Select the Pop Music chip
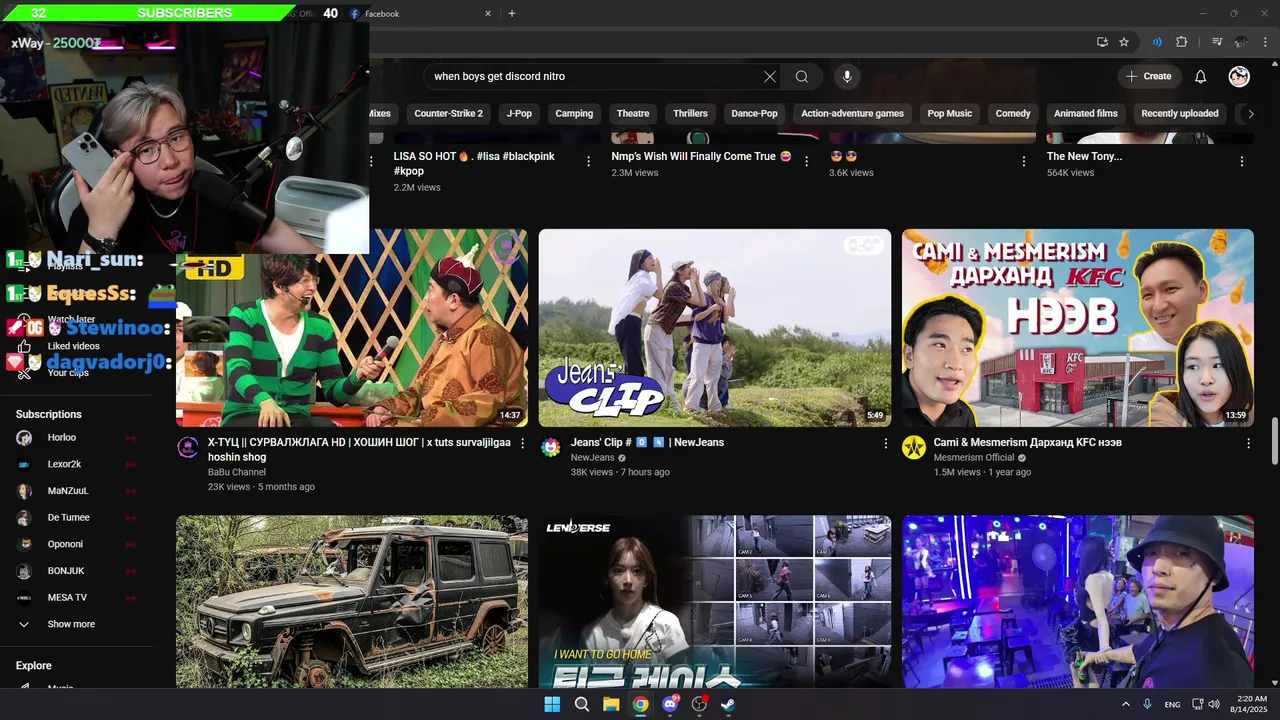 [949, 114]
